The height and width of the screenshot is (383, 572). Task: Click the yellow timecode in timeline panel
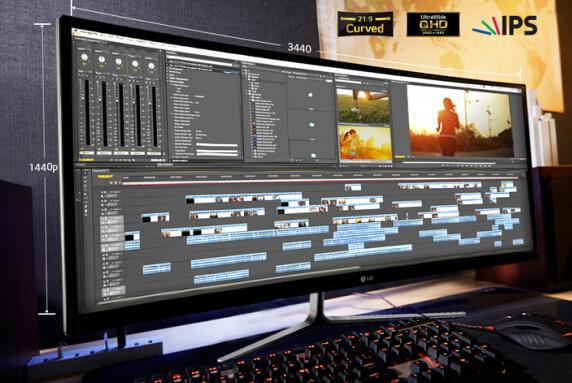click(x=105, y=177)
